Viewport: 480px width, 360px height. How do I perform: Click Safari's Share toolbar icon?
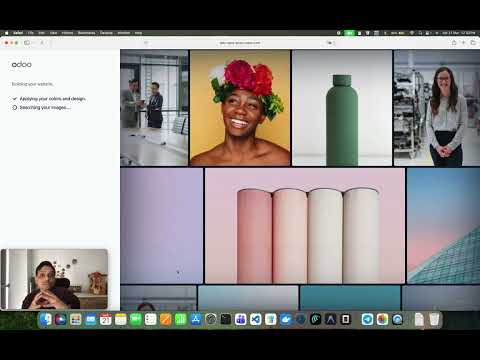pyautogui.click(x=454, y=43)
